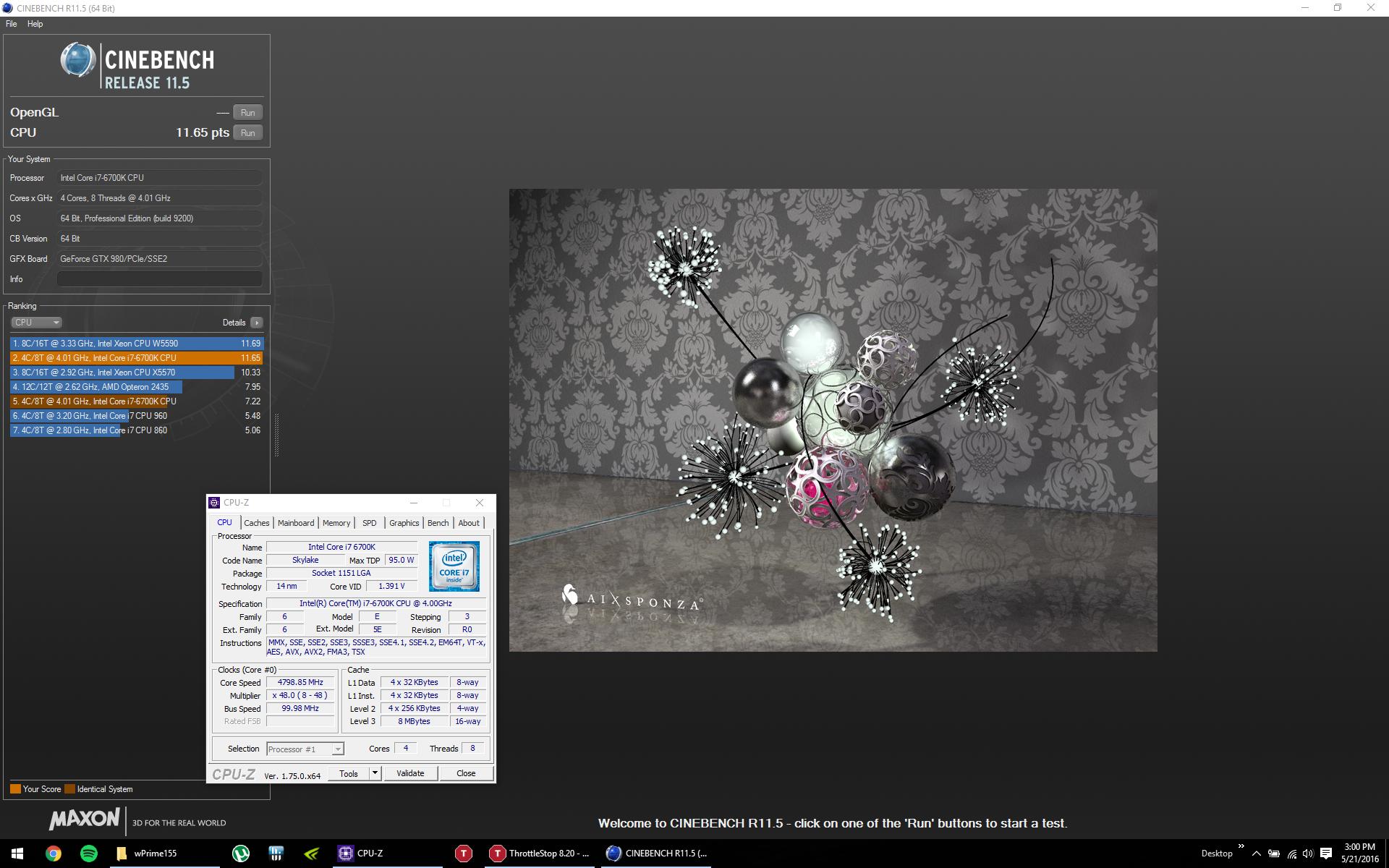Select ranking row i7-6700K with 7.22 score

(x=136, y=401)
